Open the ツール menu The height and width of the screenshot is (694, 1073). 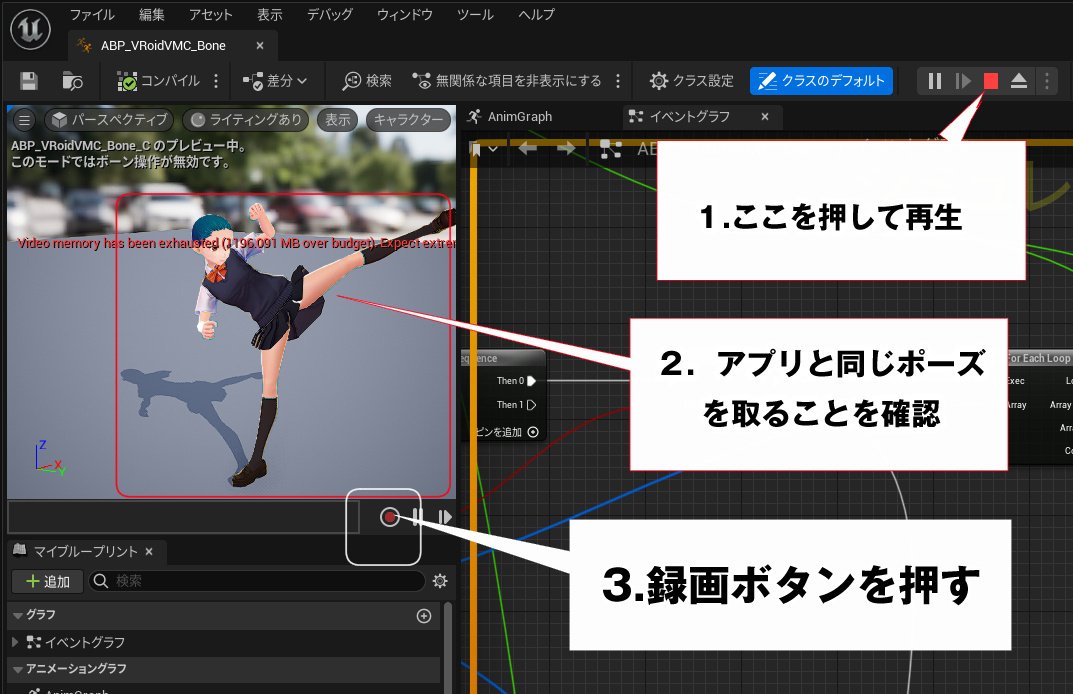[475, 14]
